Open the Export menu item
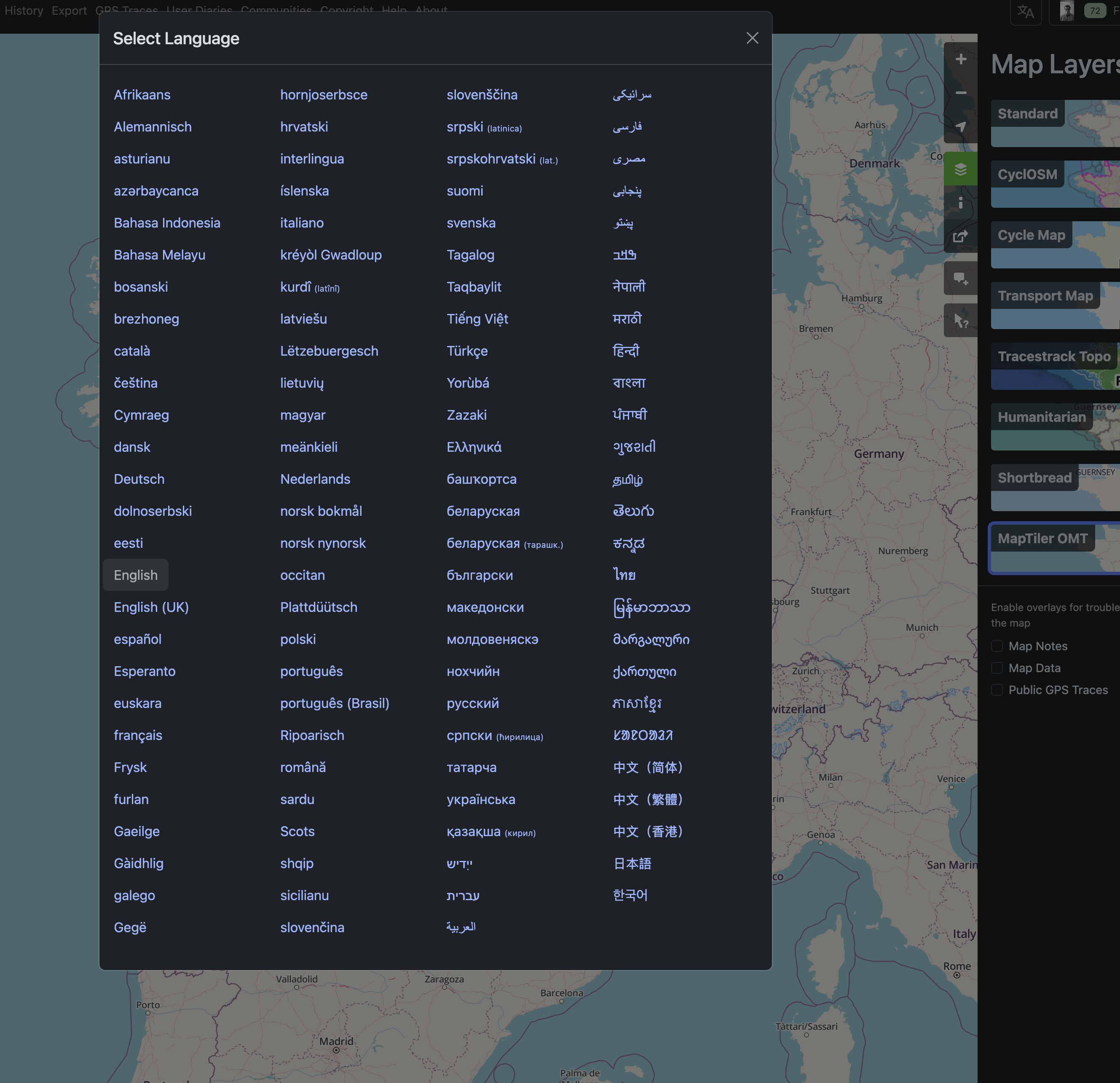The width and height of the screenshot is (1120, 1083). [69, 11]
